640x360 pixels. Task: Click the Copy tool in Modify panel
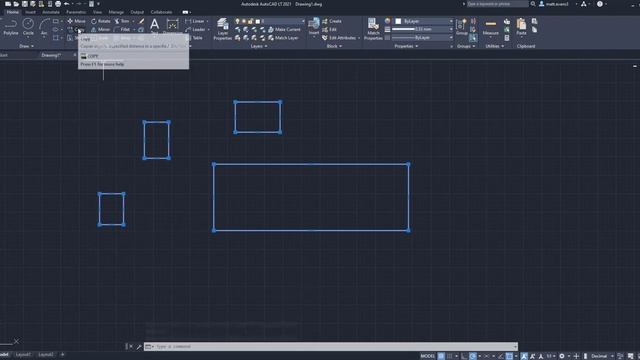[76, 29]
